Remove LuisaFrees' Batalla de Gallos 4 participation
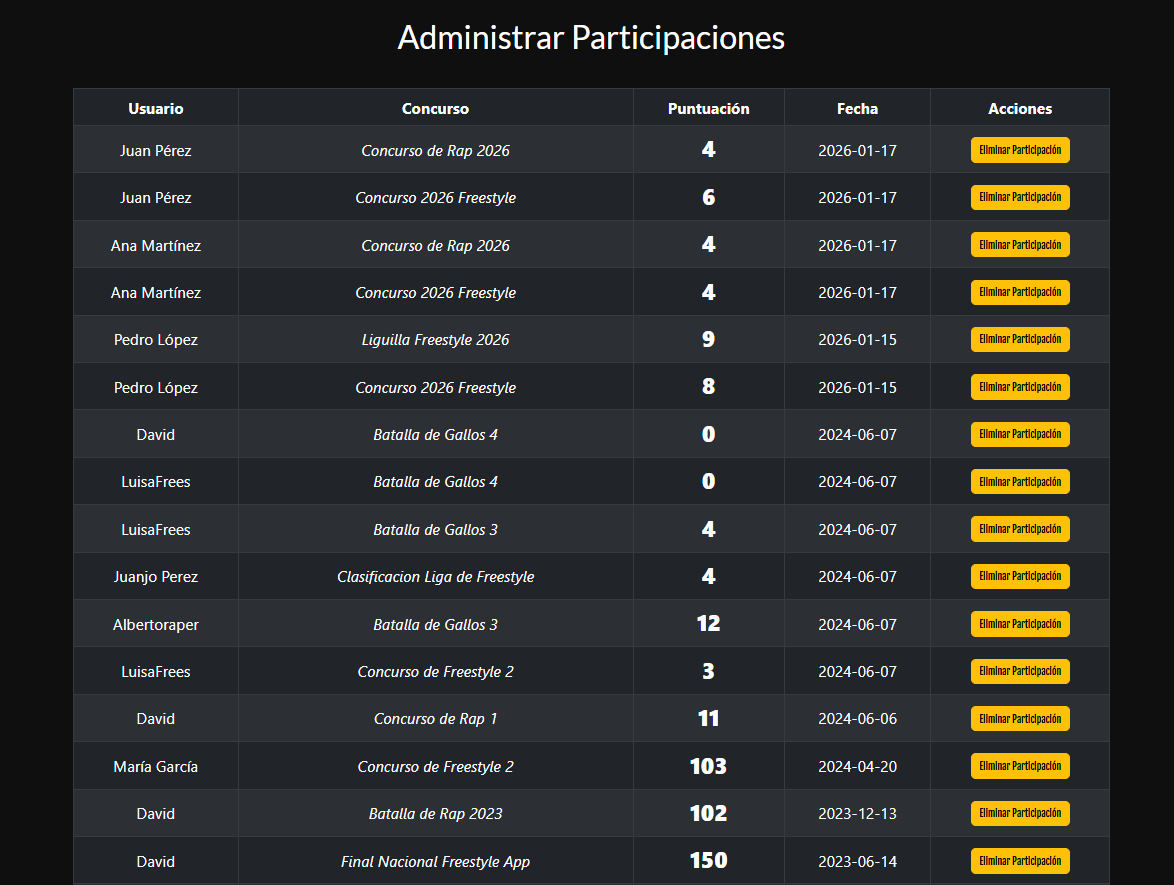Screen dimensions: 1174x885 click(x=1020, y=481)
